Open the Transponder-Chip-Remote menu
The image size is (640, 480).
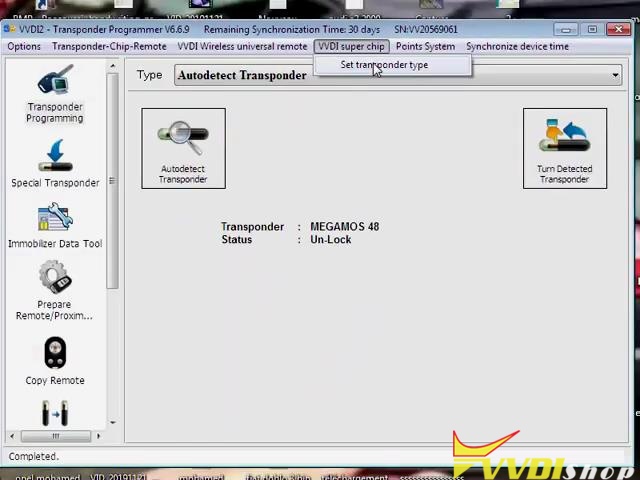point(109,47)
